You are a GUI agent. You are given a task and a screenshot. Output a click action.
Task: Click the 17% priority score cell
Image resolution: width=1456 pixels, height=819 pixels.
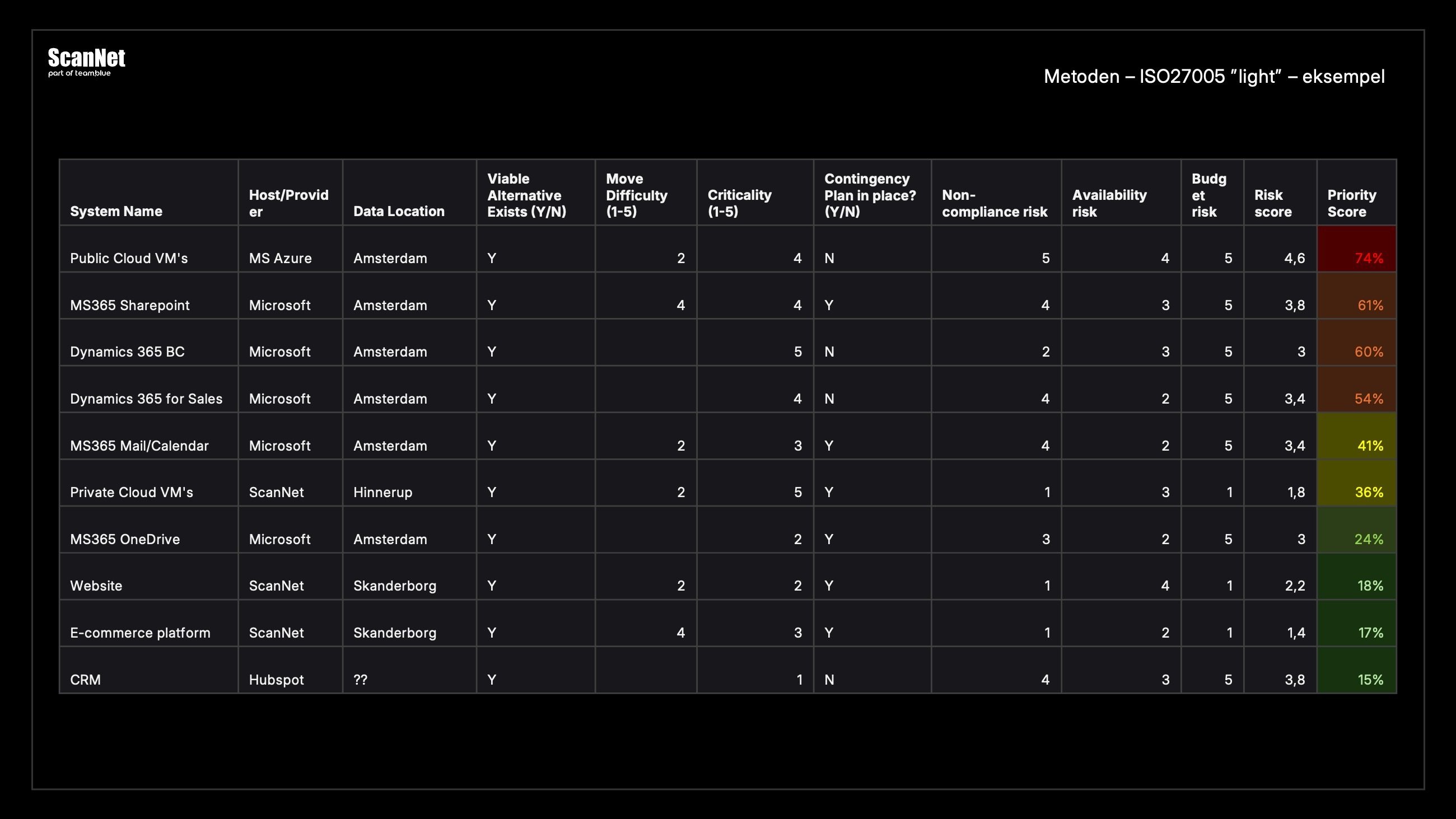point(1356,624)
